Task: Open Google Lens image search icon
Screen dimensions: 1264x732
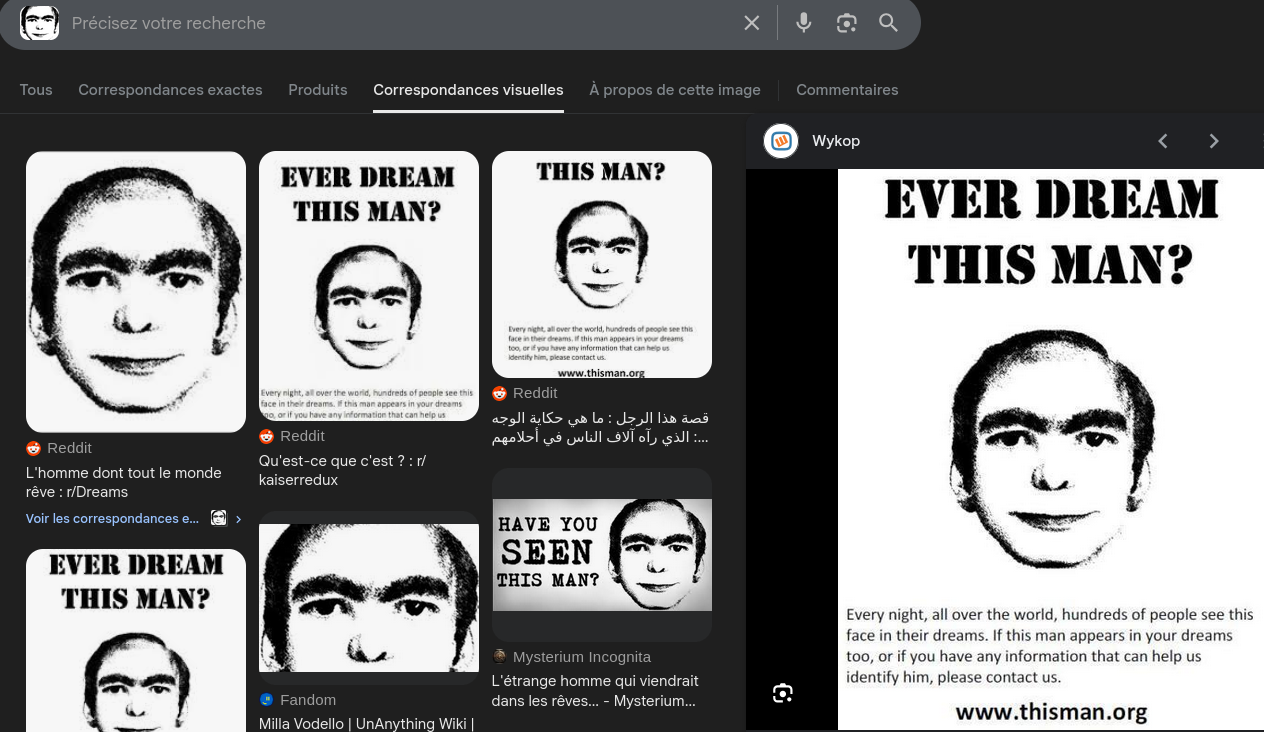Action: click(846, 22)
